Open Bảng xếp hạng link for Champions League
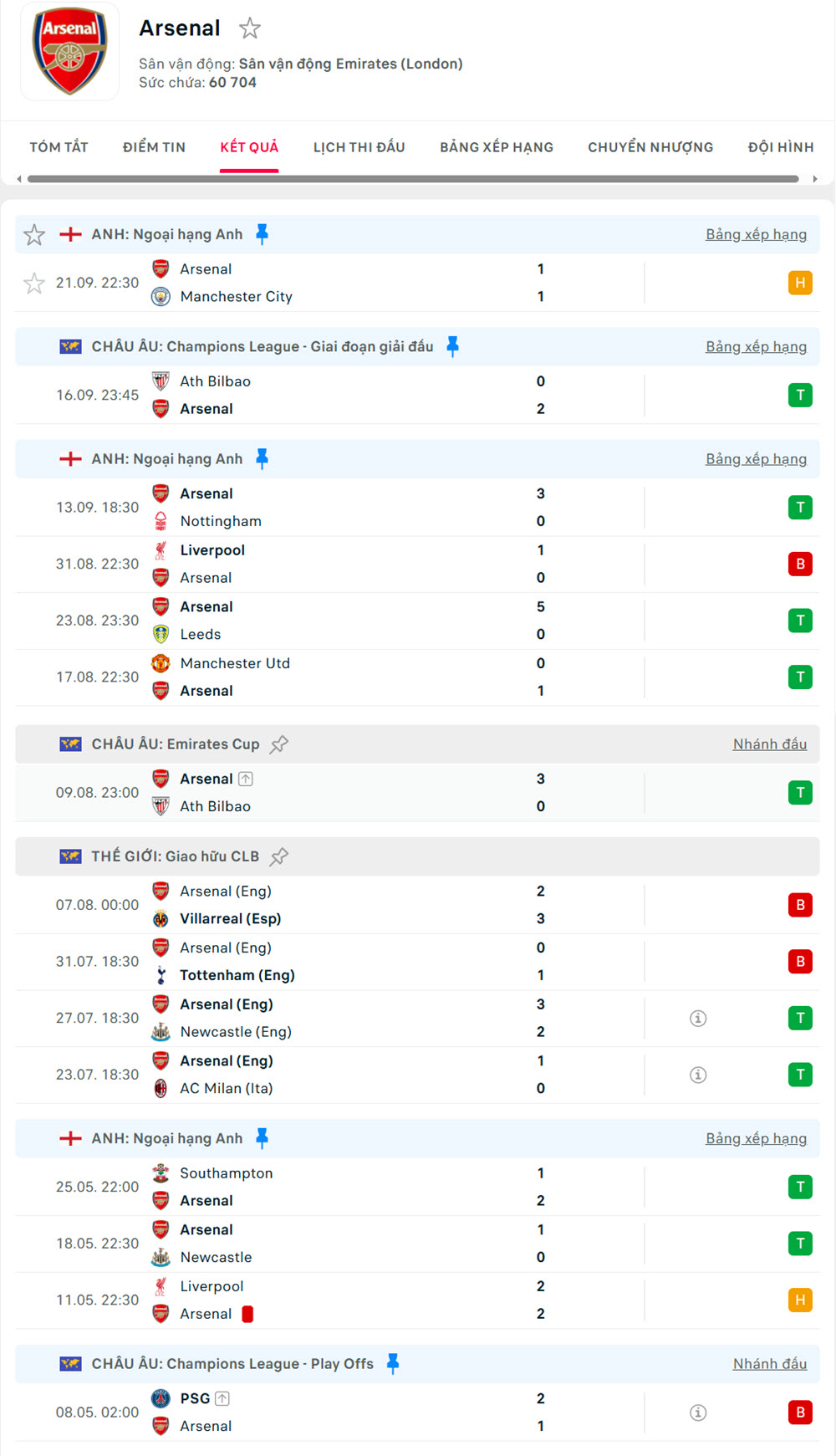 (756, 347)
